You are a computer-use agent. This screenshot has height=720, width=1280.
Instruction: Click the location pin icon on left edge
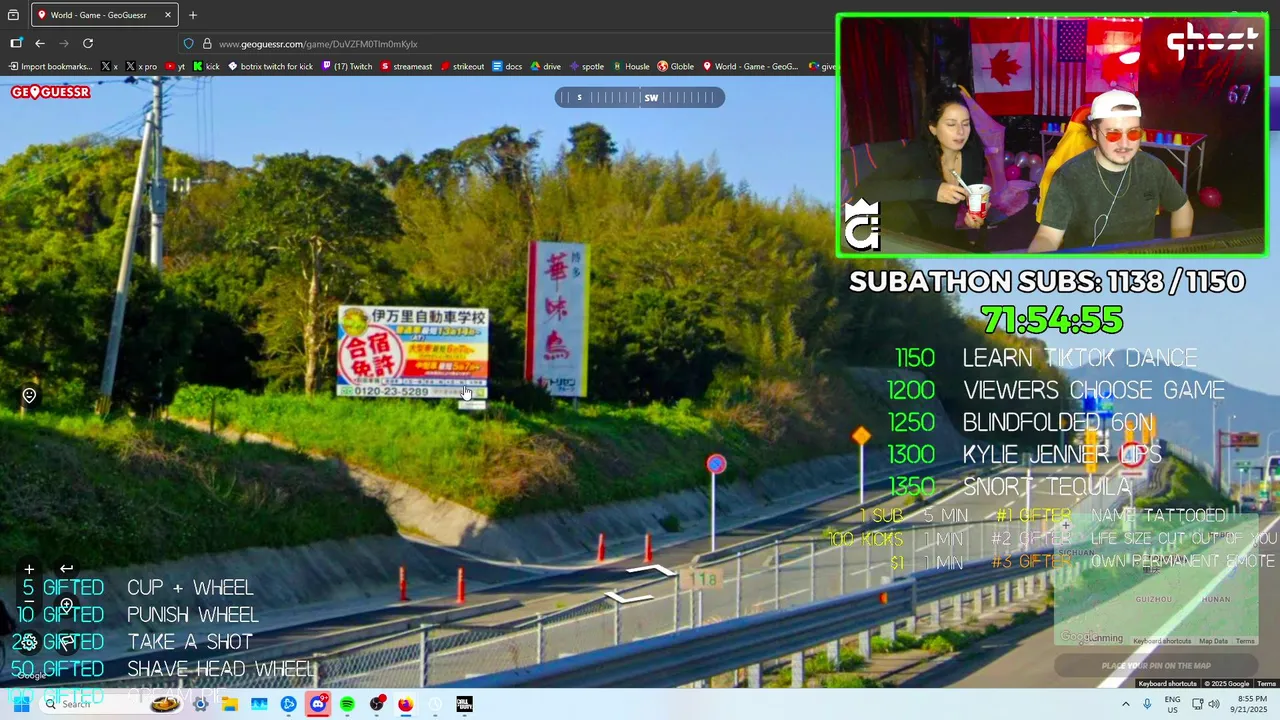pyautogui.click(x=29, y=396)
